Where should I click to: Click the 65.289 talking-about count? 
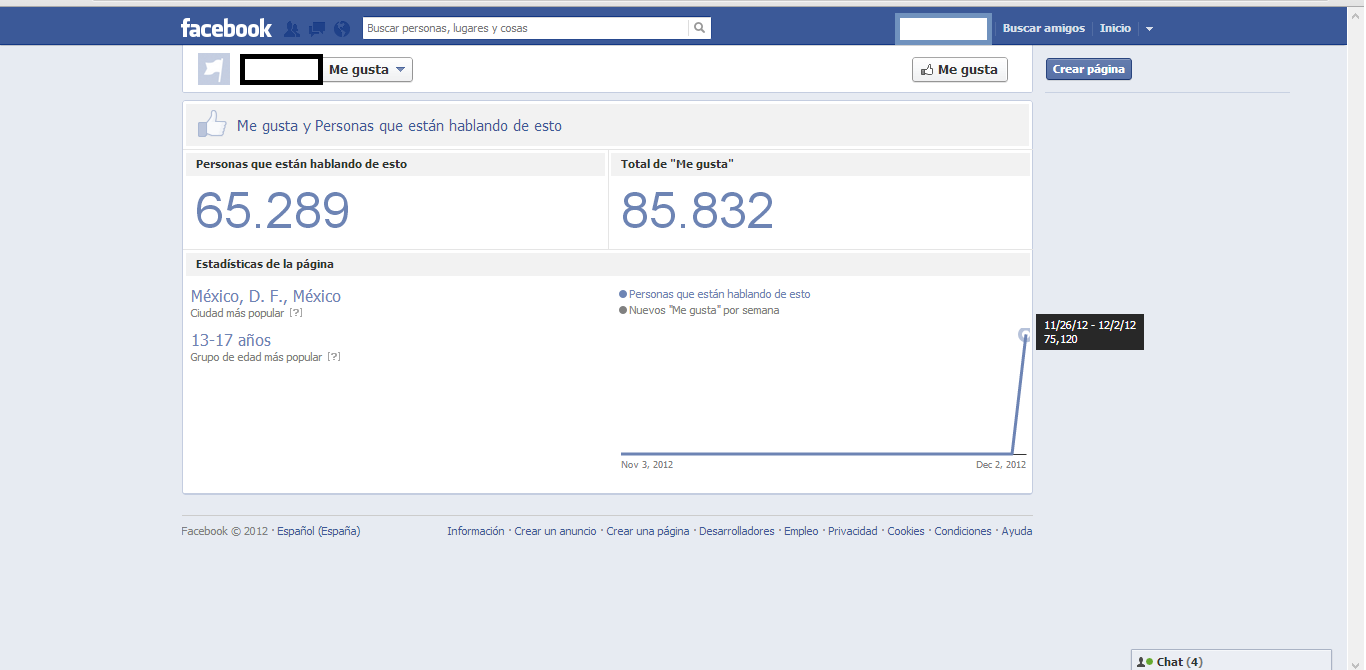point(272,211)
